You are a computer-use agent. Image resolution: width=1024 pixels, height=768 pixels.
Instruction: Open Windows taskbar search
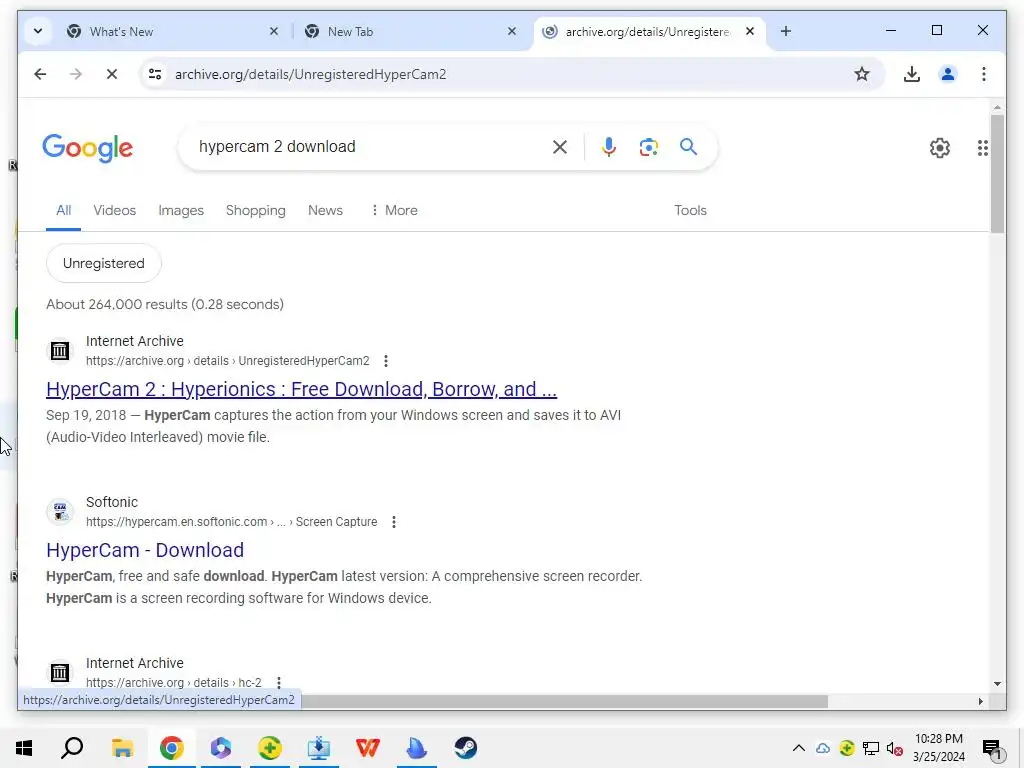click(x=72, y=748)
